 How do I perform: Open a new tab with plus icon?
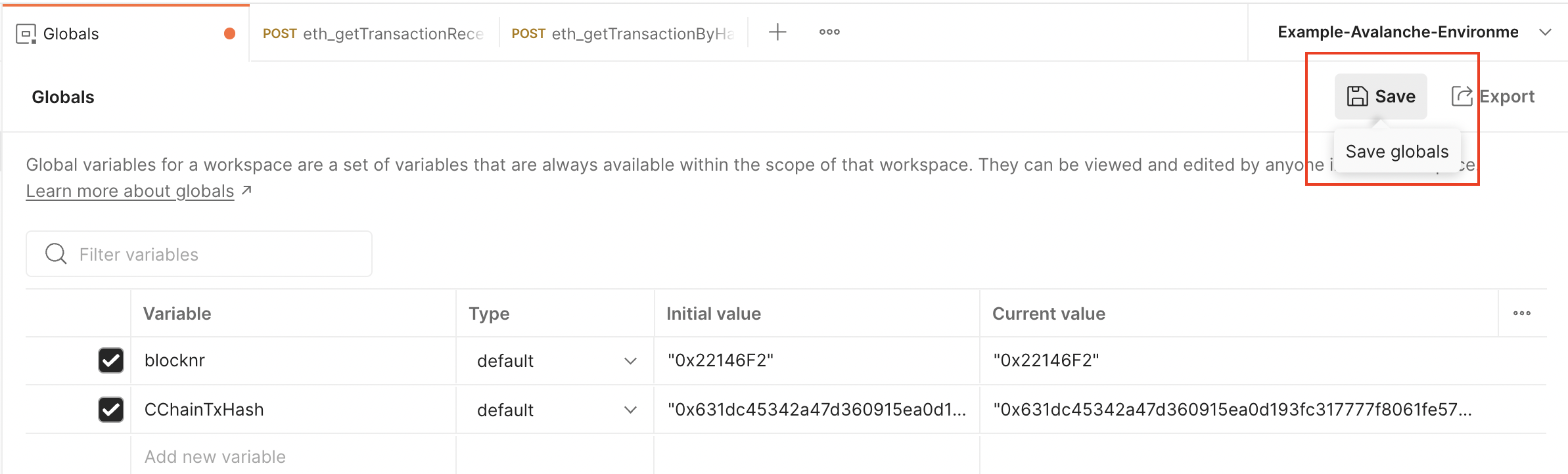point(777,32)
